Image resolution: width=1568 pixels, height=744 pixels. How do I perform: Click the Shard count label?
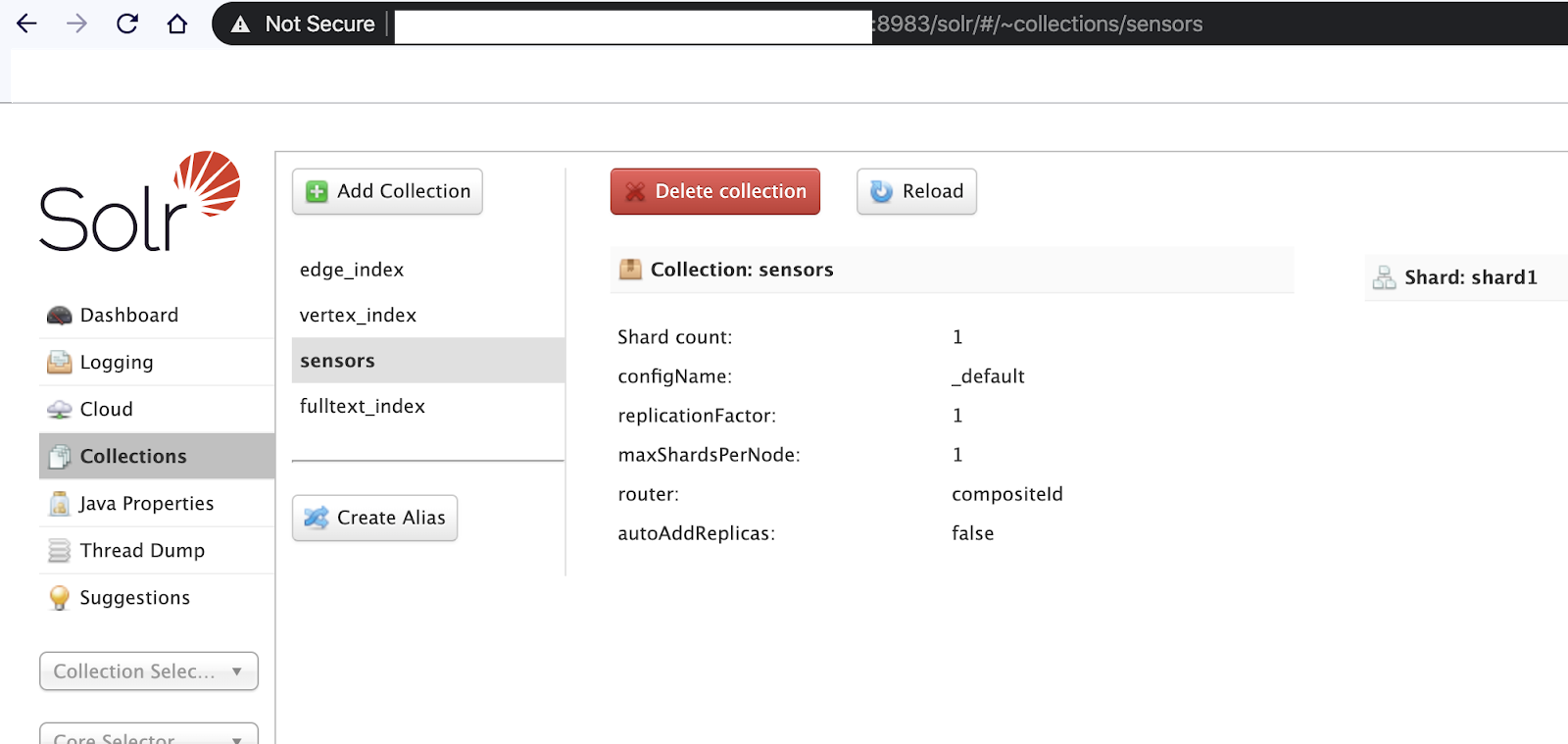point(675,337)
